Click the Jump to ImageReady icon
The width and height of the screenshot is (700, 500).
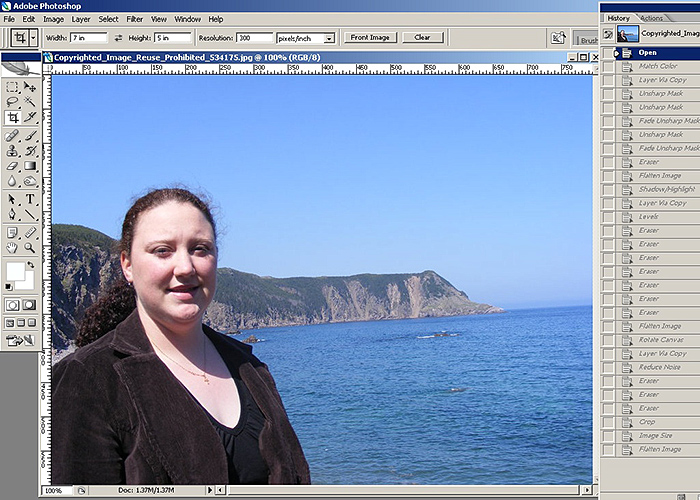click(21, 341)
